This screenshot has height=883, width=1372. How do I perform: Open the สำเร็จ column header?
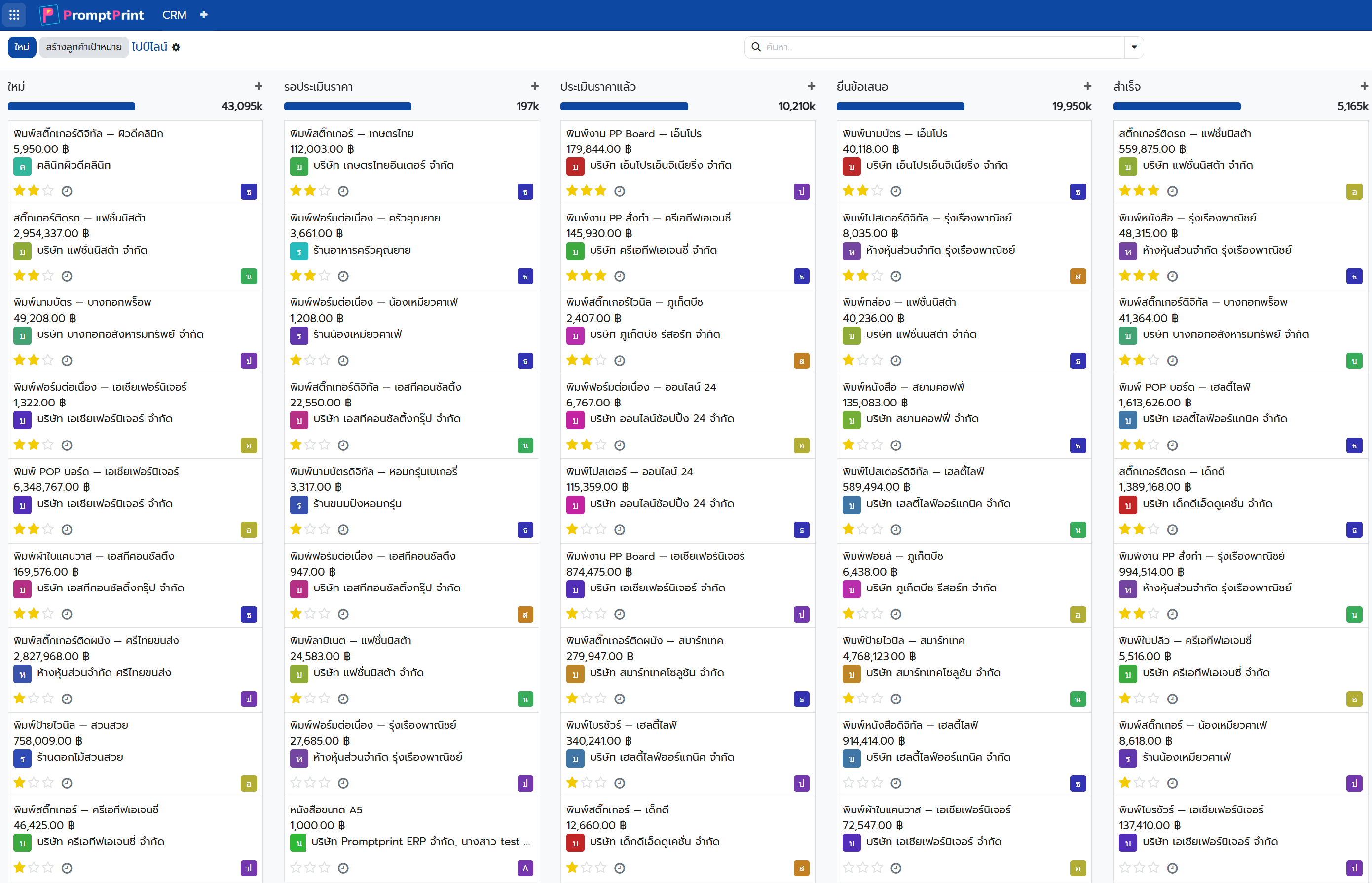point(1127,87)
